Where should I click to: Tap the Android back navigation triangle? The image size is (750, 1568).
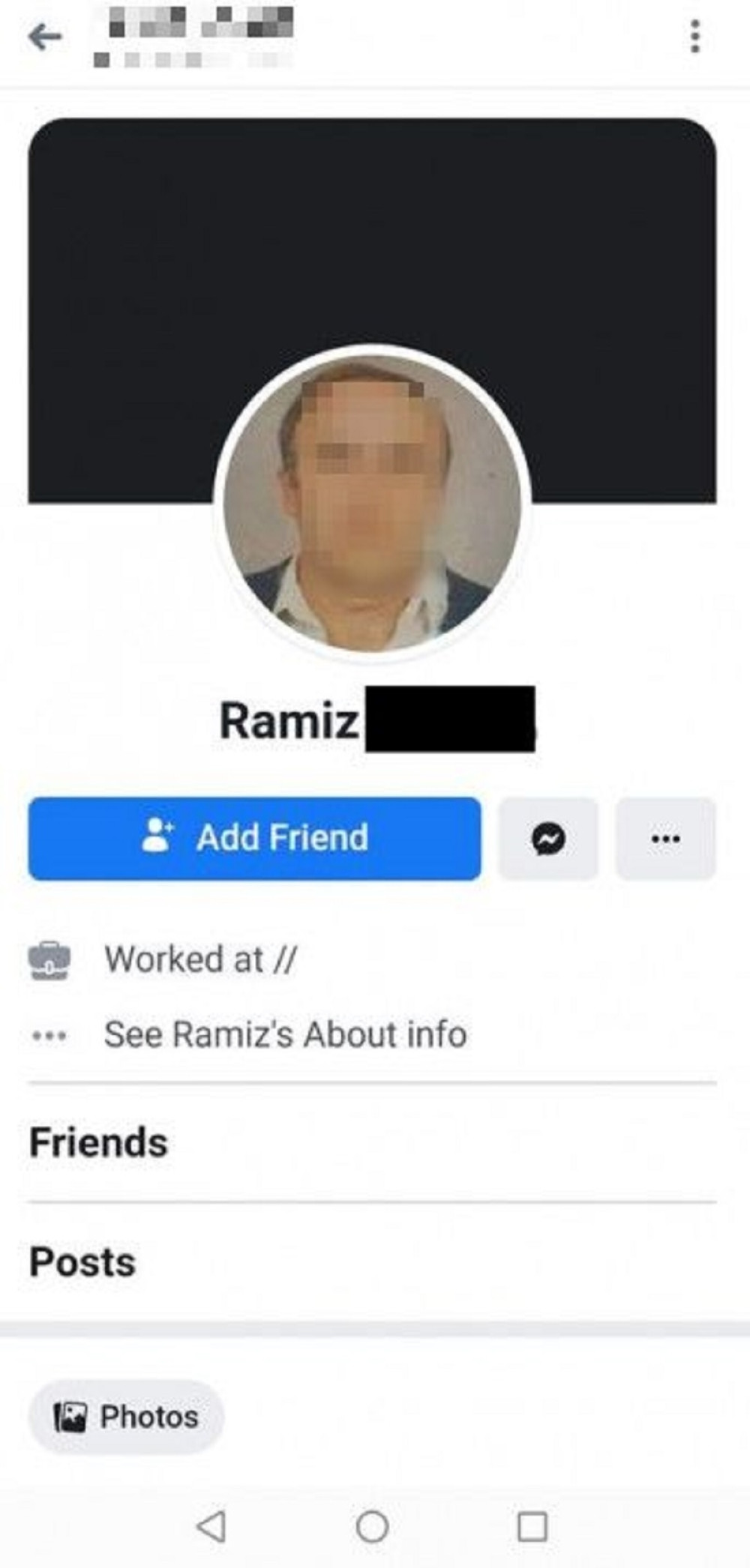coord(211,1525)
